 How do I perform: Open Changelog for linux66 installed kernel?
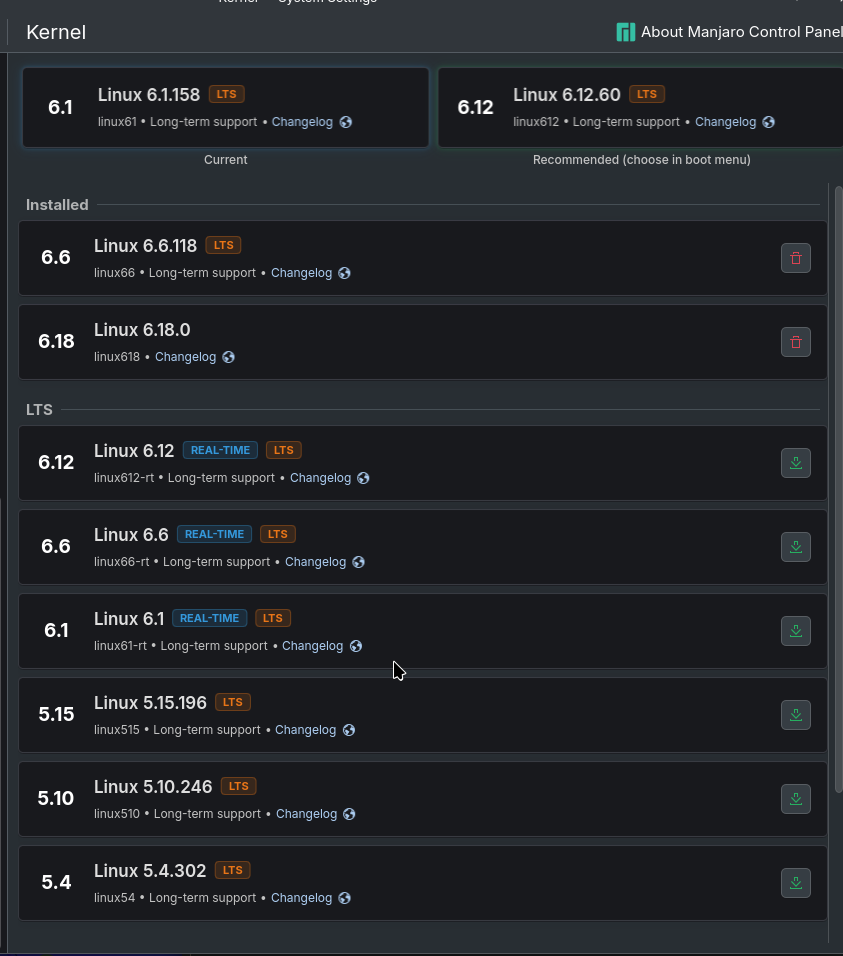[301, 273]
